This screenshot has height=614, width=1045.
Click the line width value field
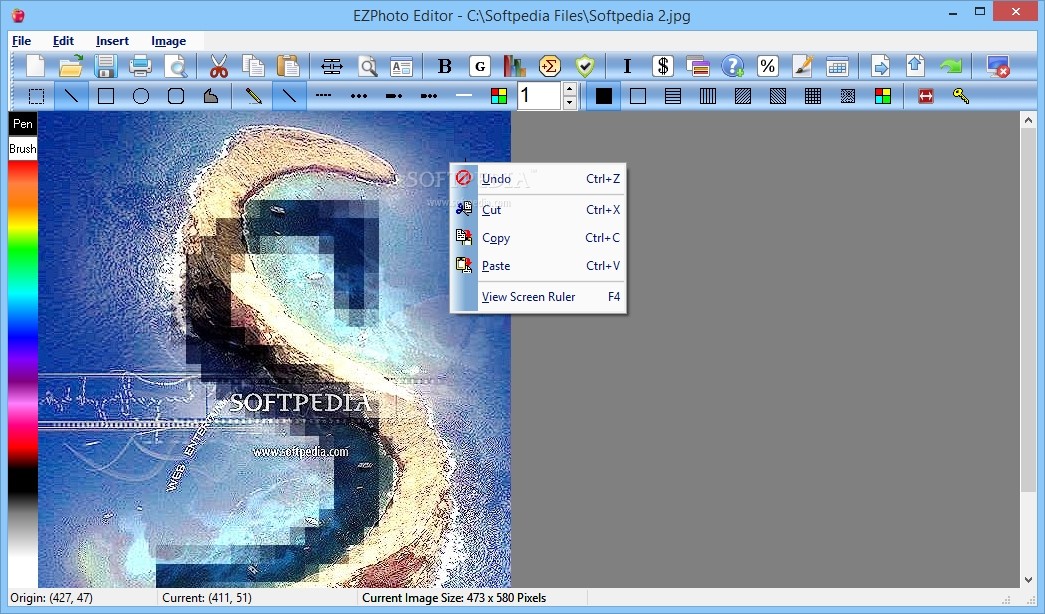[539, 96]
